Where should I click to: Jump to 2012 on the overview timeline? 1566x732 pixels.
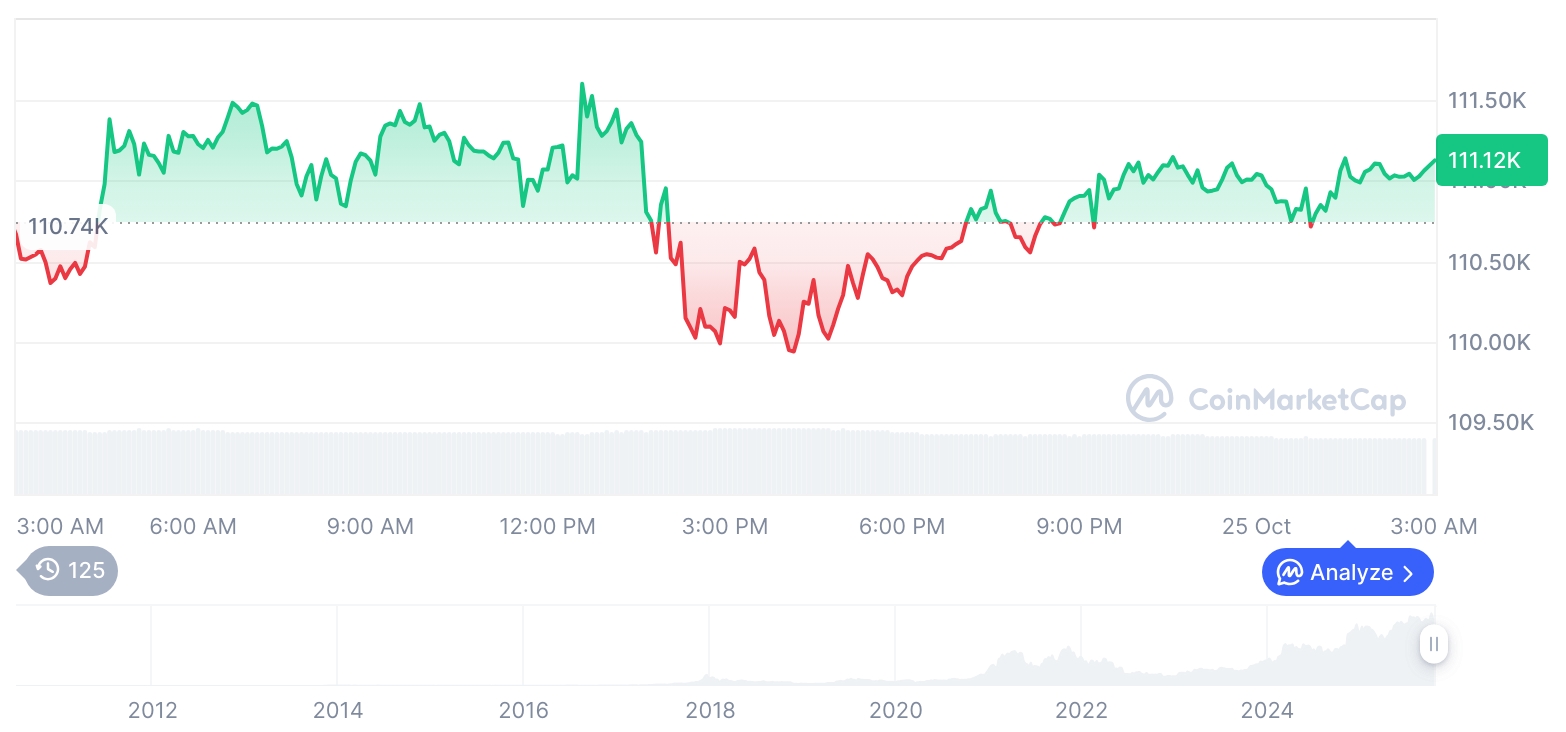coord(152,710)
